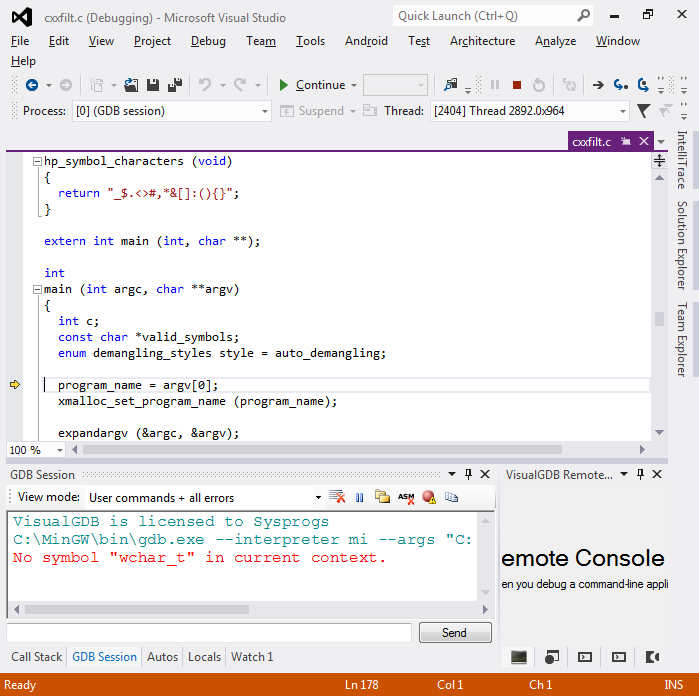Switch to the Watch 1 tab
Screen dimensions: 699x697
[252, 656]
